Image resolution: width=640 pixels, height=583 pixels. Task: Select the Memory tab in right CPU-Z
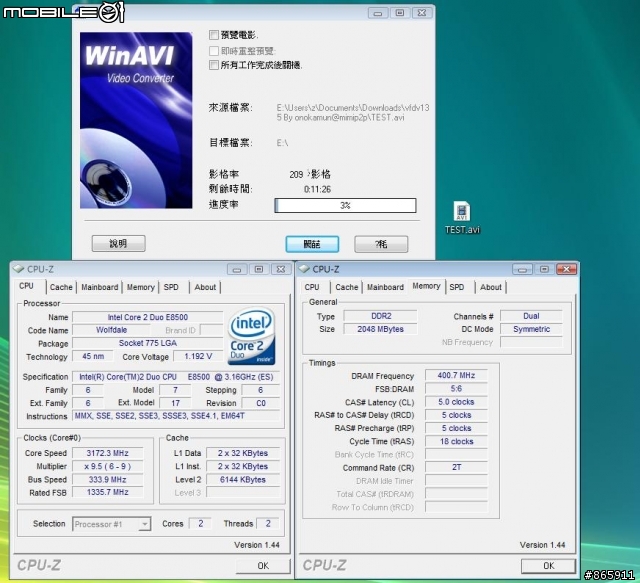coord(426,286)
